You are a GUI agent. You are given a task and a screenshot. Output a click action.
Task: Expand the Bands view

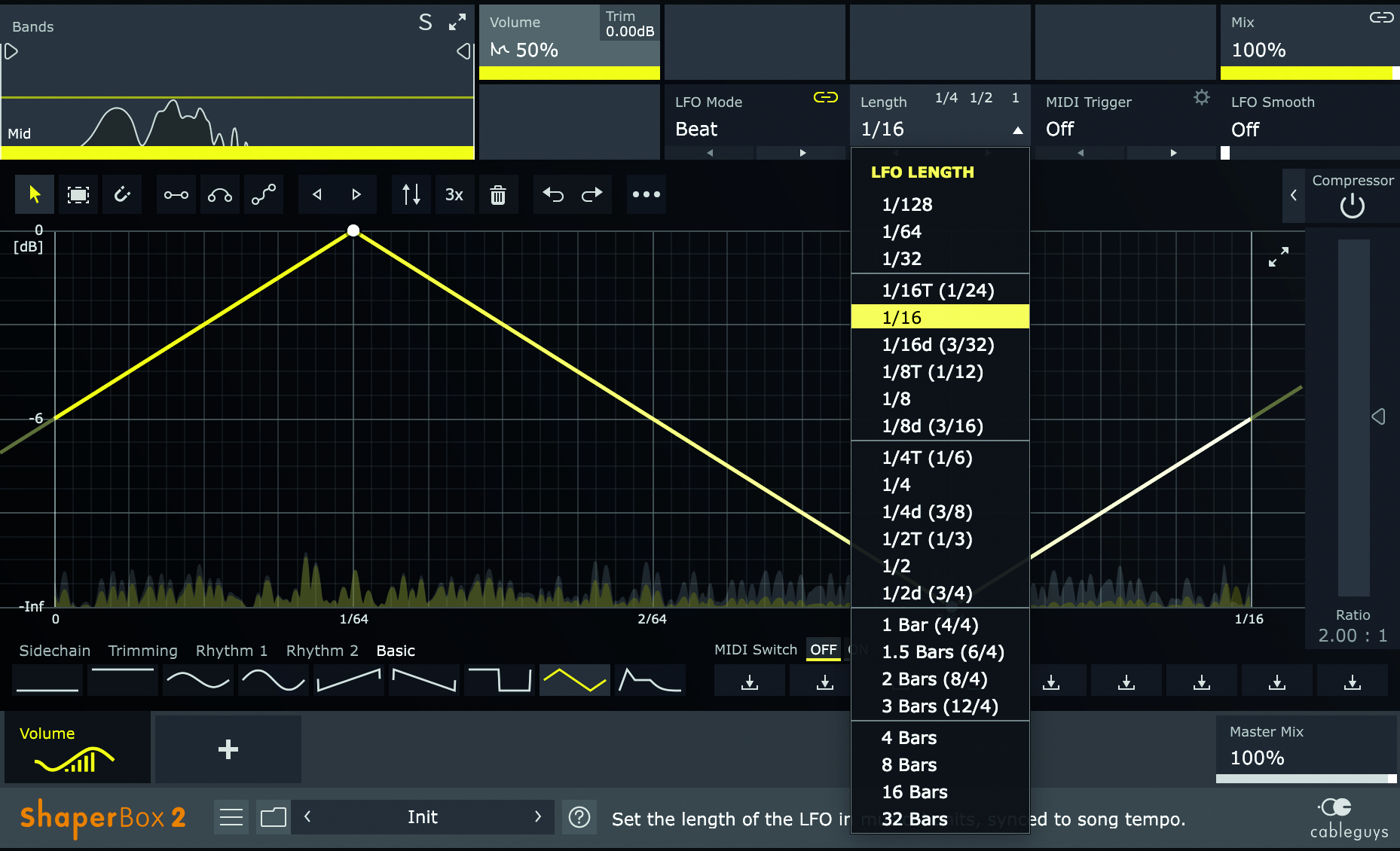click(457, 23)
